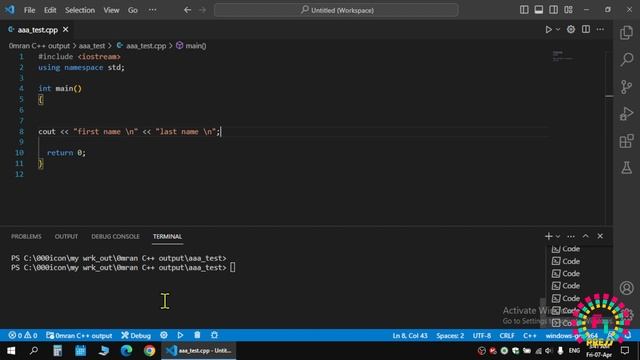Open the Run and Debug view

[x=627, y=113]
